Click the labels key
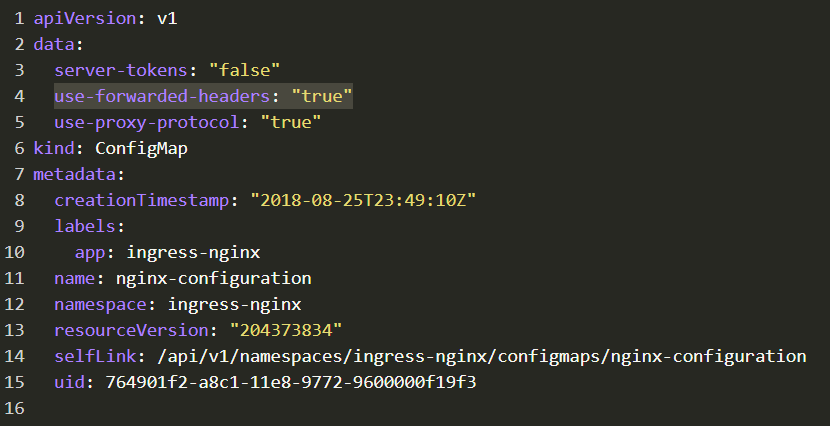 (85, 226)
